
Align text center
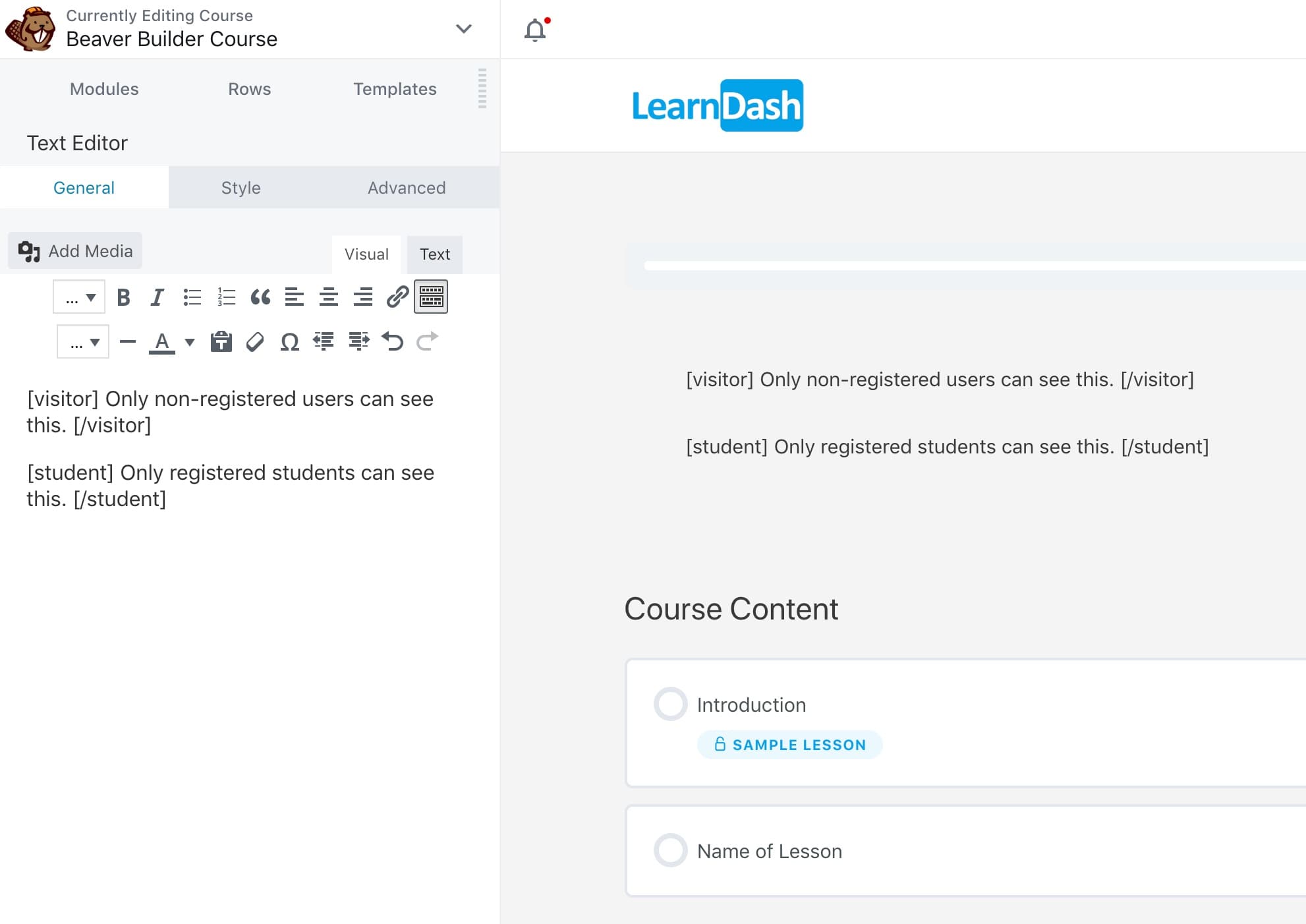click(x=329, y=297)
